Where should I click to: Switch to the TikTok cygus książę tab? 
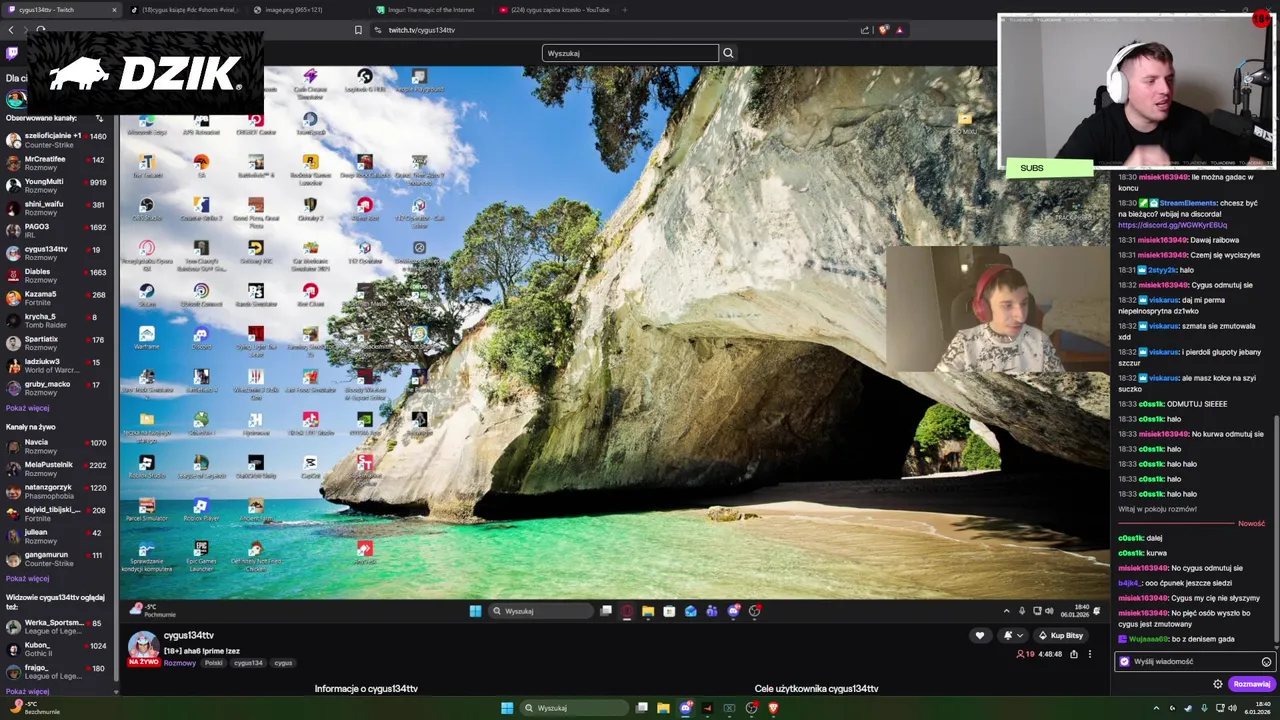185,10
